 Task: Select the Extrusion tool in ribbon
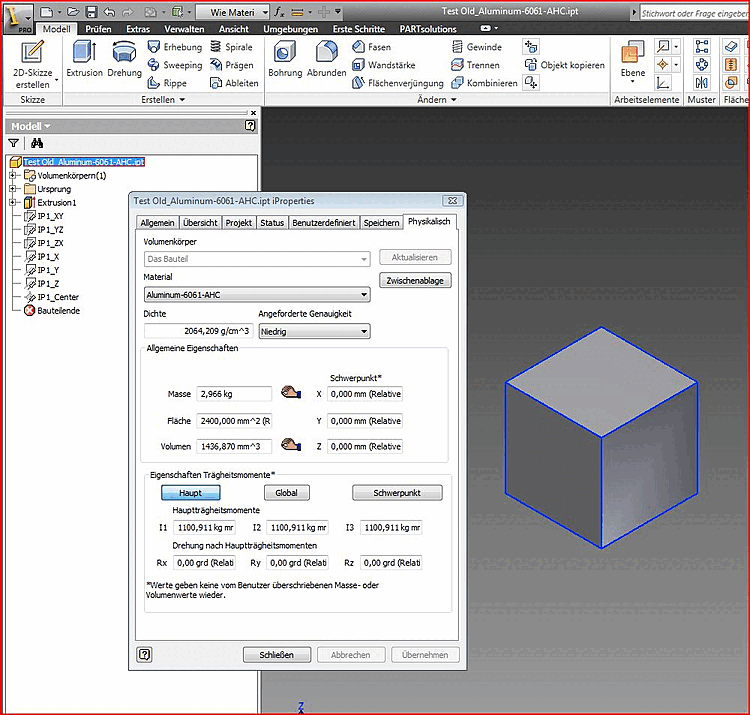[x=84, y=62]
